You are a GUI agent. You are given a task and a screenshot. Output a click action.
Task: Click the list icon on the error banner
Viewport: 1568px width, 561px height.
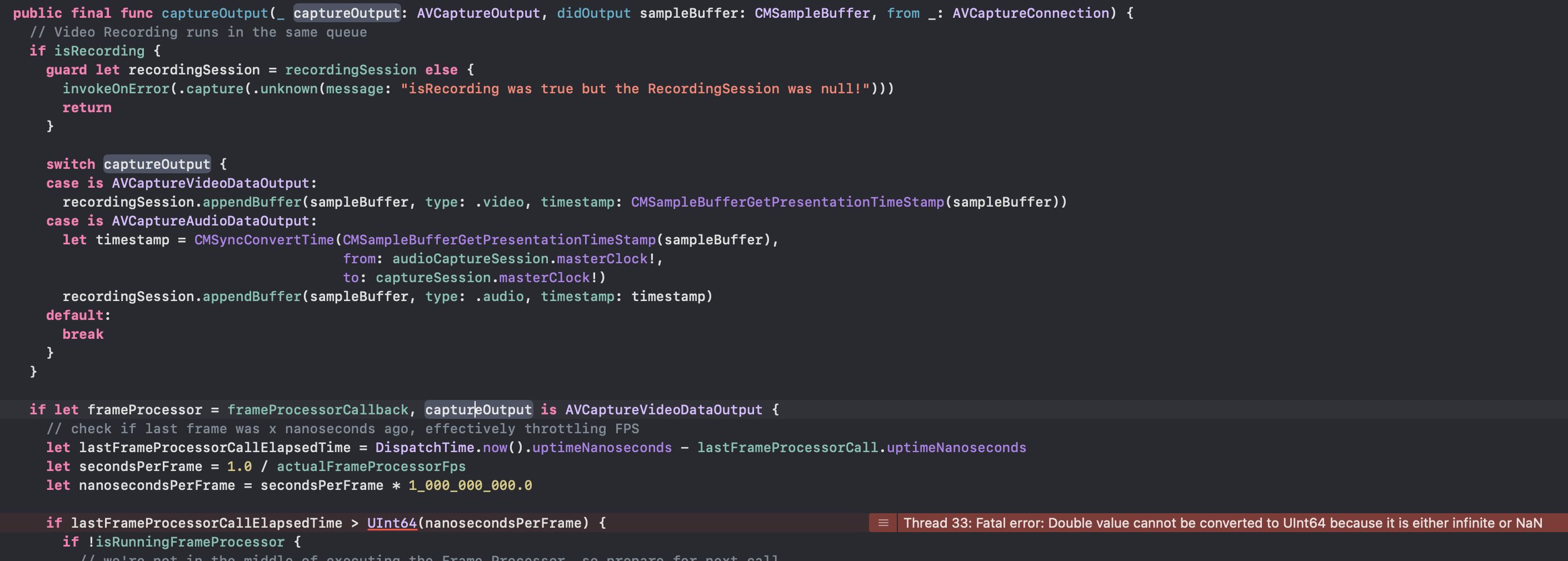[882, 523]
